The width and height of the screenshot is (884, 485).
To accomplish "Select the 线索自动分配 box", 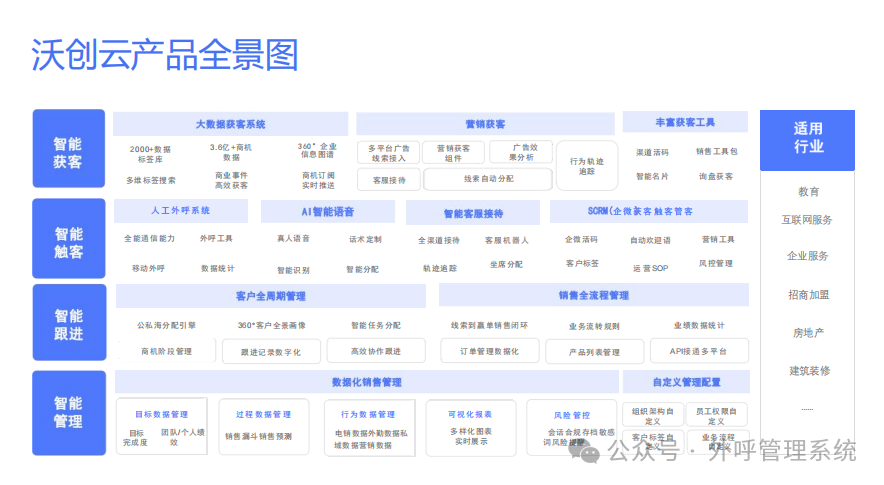I will pyautogui.click(x=488, y=179).
